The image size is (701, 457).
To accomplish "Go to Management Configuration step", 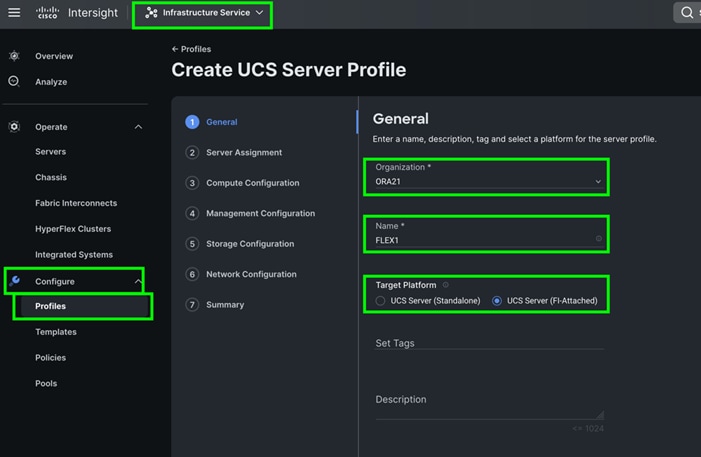I will [261, 213].
